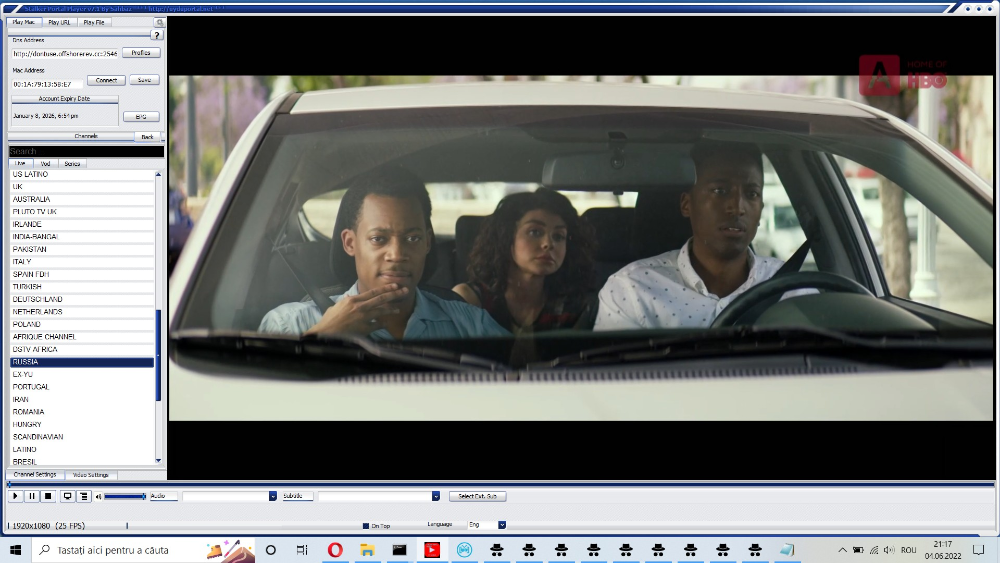Open the blue round app icon in taskbar
This screenshot has height=563, width=1000.
pos(464,550)
